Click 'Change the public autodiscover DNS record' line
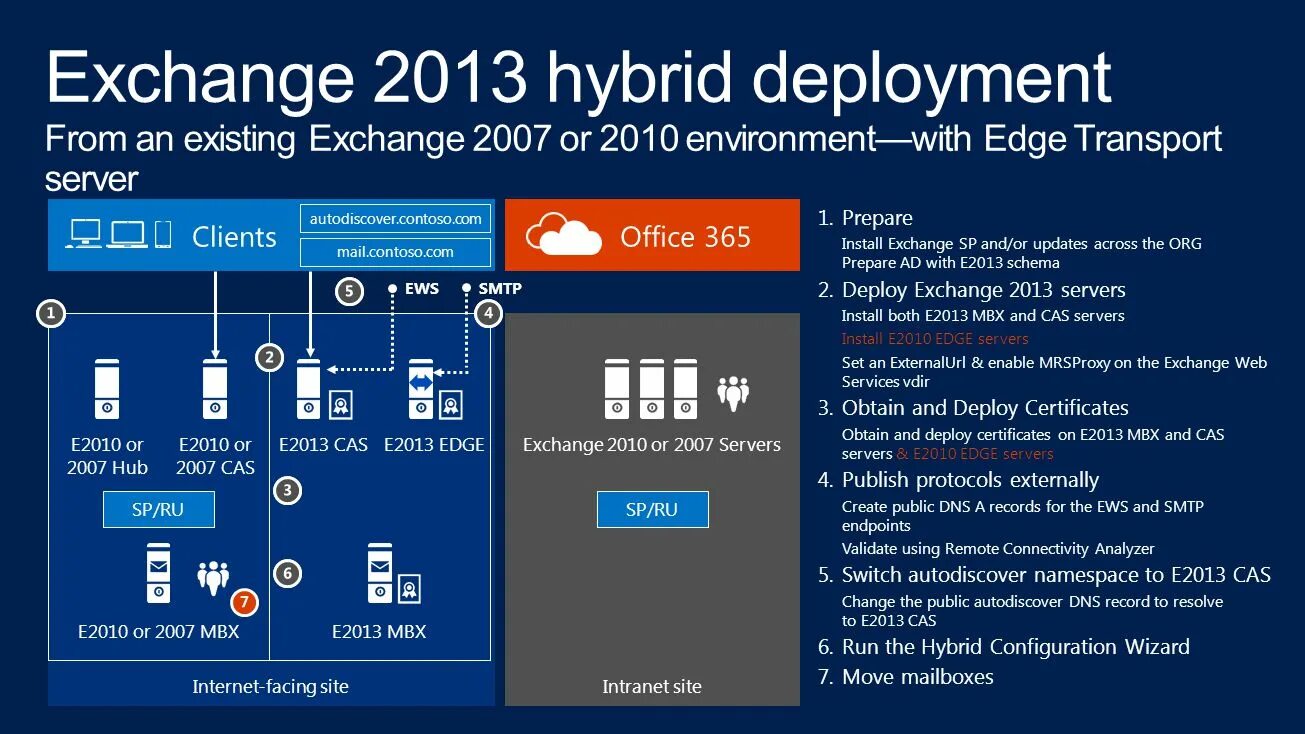This screenshot has height=734, width=1305. tap(1033, 611)
